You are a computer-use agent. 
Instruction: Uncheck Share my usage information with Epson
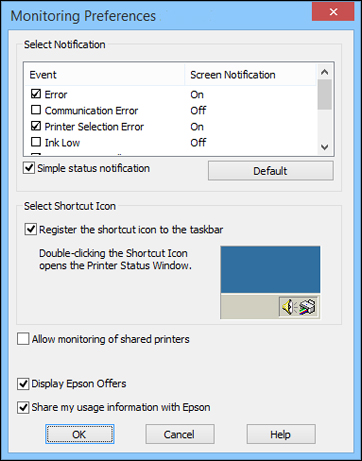click(x=23, y=407)
